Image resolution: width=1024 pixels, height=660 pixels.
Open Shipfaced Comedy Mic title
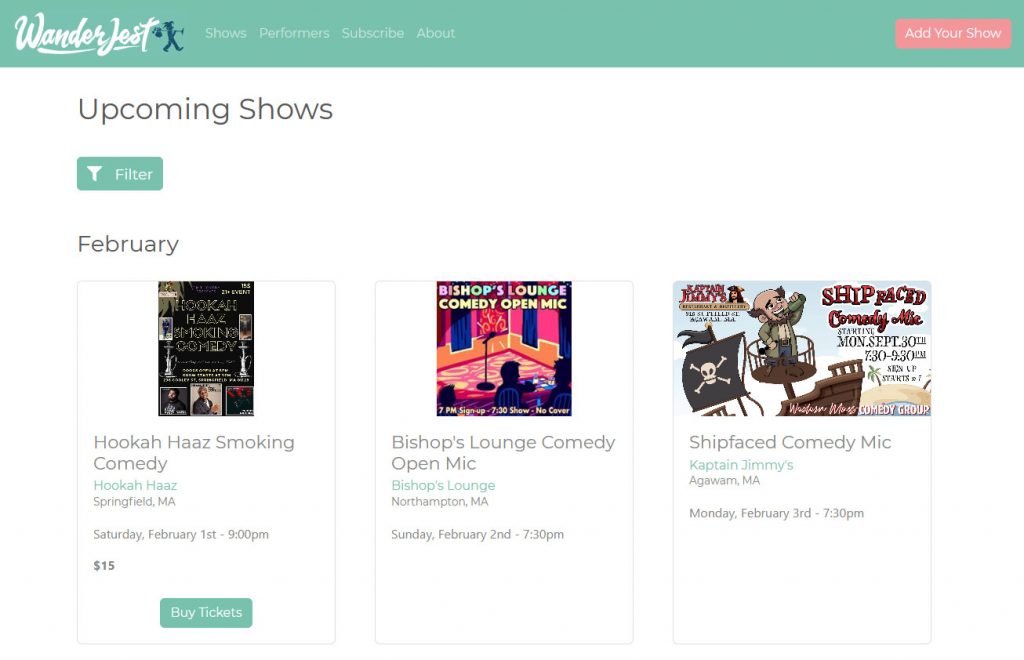coord(790,442)
